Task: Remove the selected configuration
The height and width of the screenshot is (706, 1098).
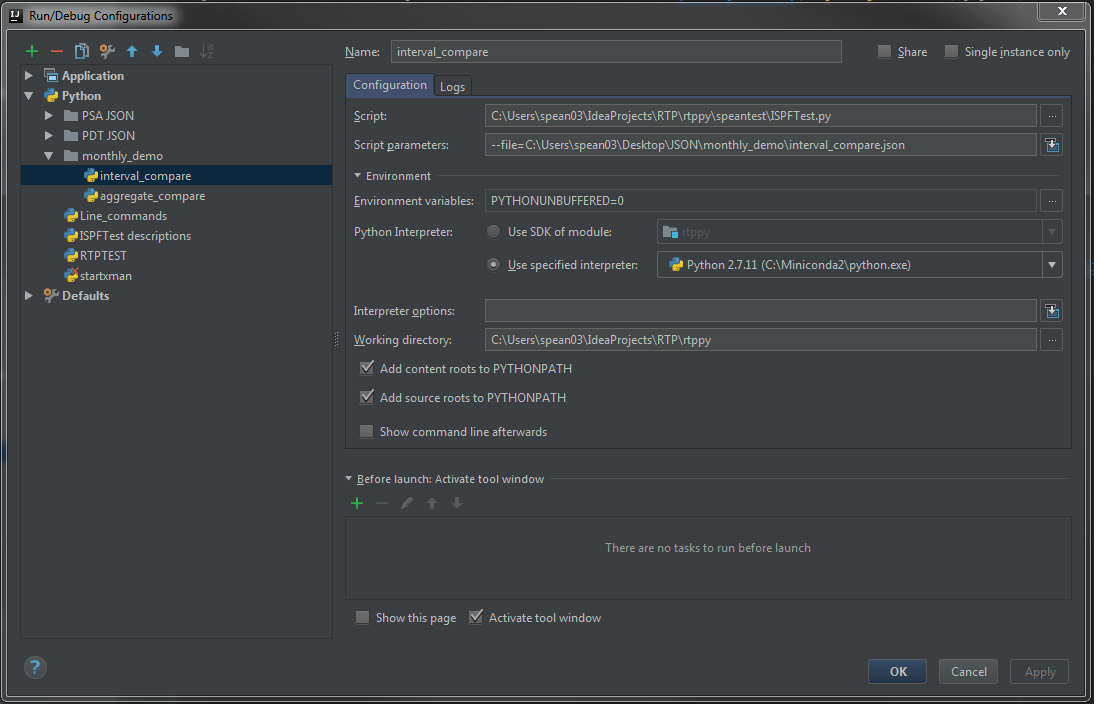Action: click(57, 51)
